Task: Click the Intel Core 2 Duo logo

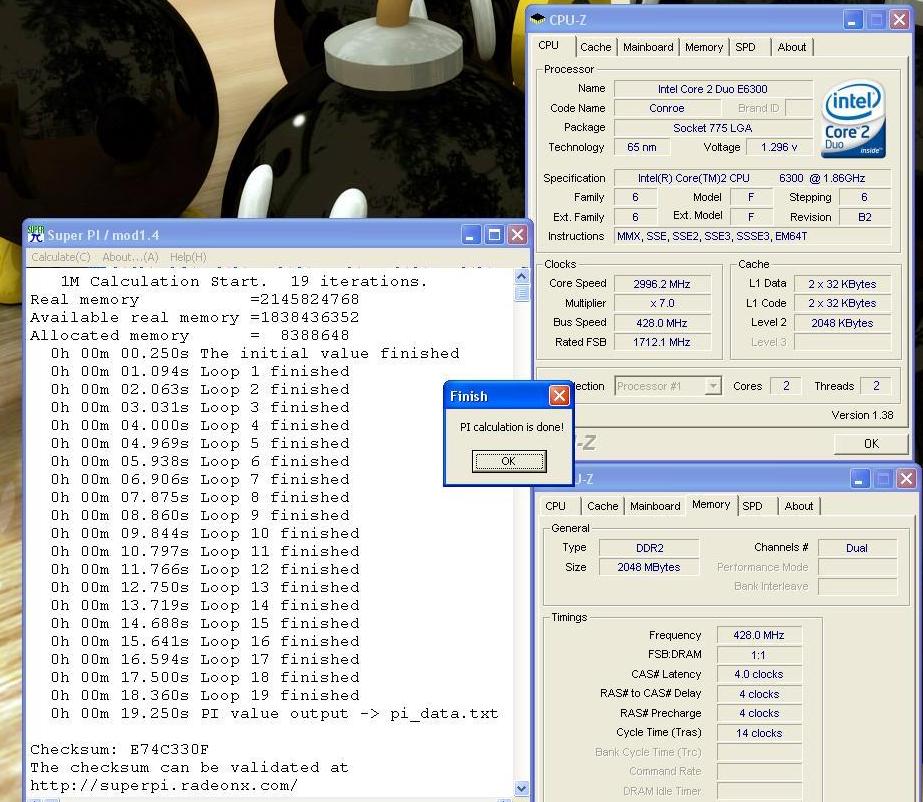Action: [854, 120]
